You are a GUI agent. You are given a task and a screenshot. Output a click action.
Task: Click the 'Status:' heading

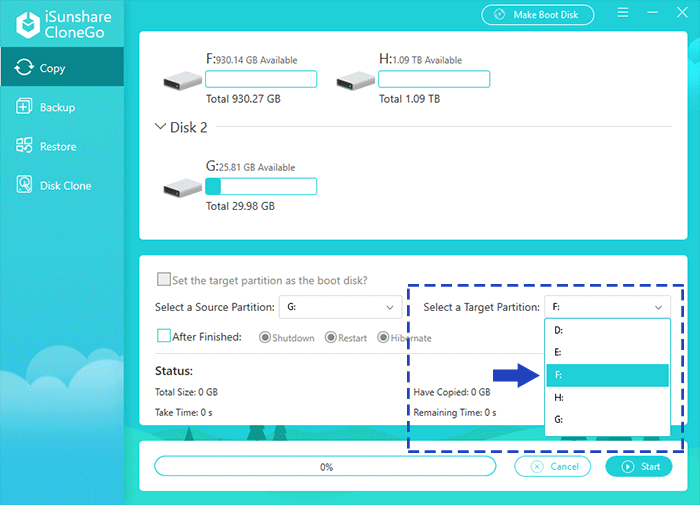(174, 371)
